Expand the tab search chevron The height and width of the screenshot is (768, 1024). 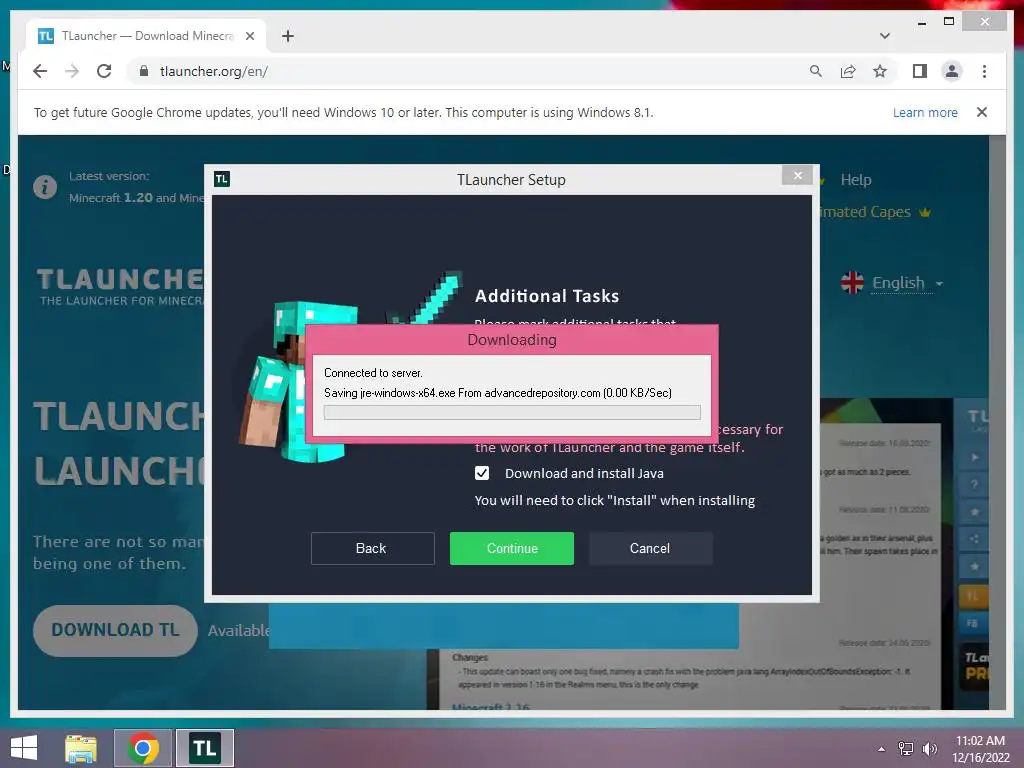(885, 36)
